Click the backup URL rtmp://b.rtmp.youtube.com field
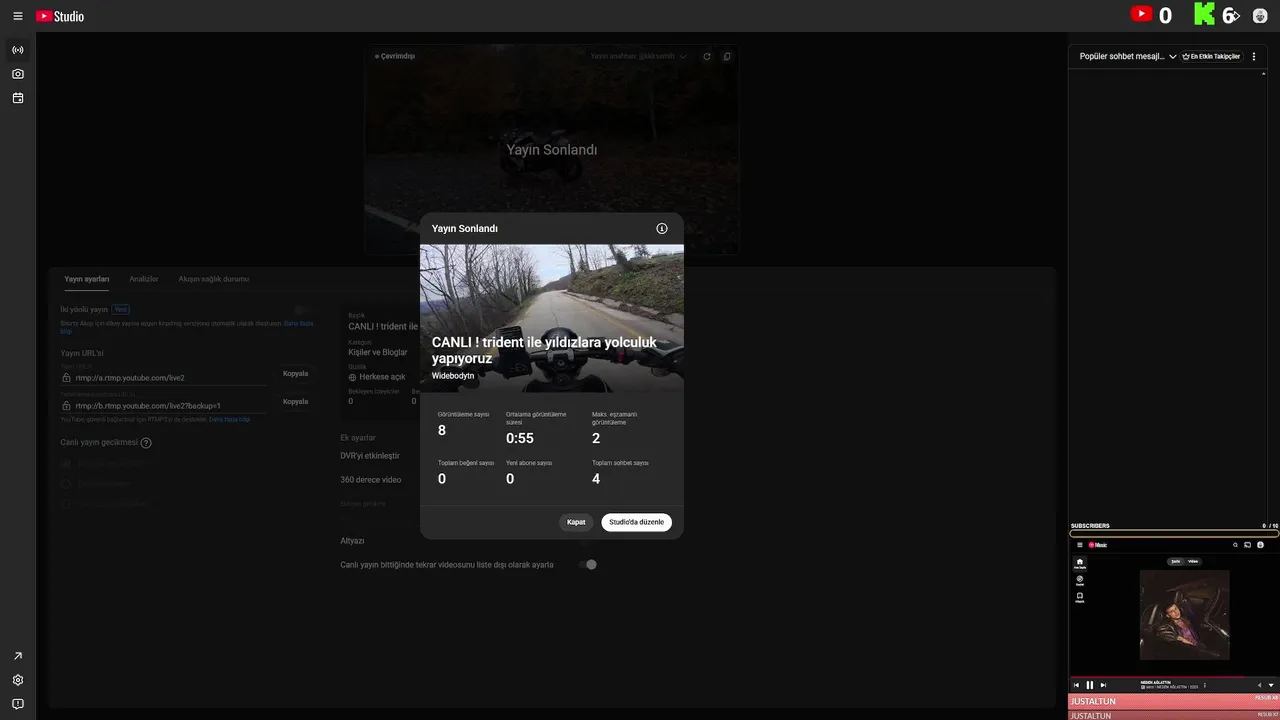The height and width of the screenshot is (720, 1280). pos(164,406)
